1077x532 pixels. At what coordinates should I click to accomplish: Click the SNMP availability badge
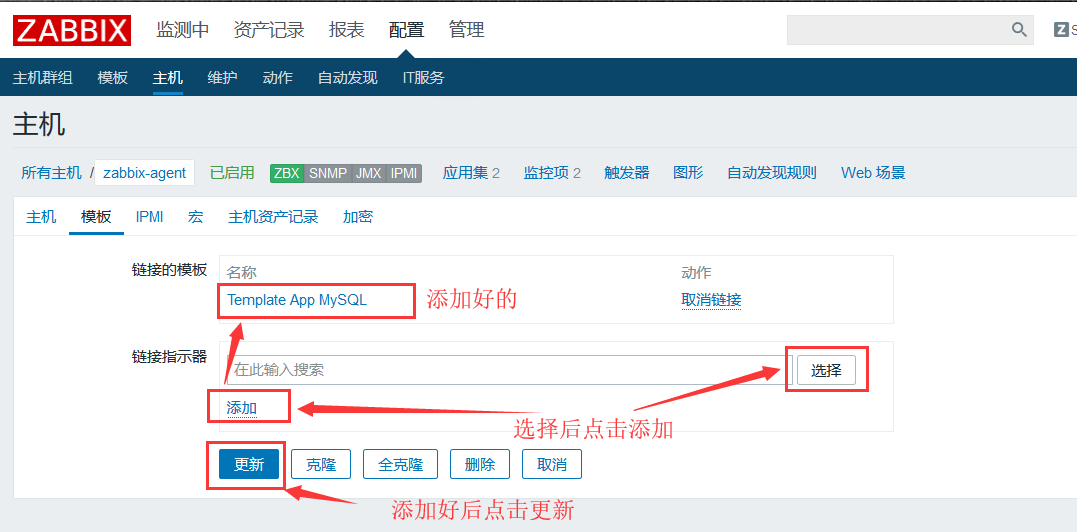tap(328, 173)
